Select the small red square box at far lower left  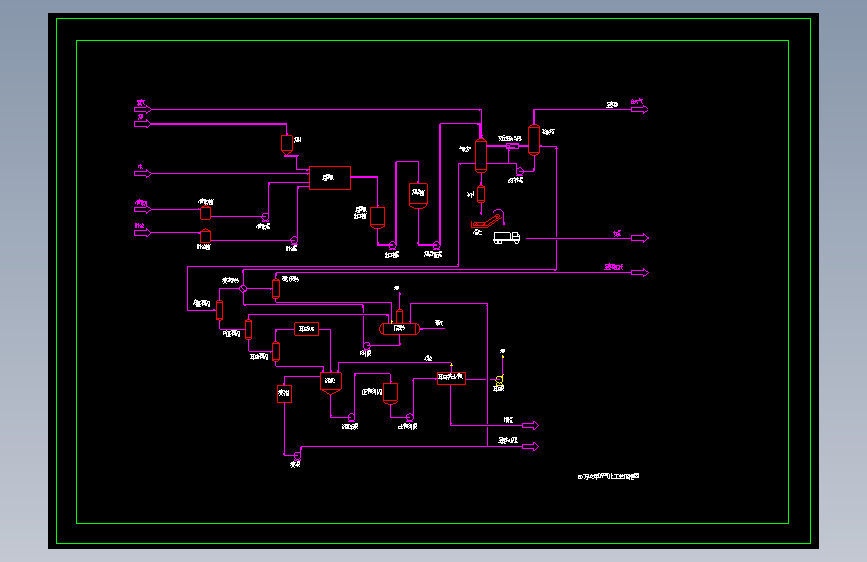(x=284, y=394)
